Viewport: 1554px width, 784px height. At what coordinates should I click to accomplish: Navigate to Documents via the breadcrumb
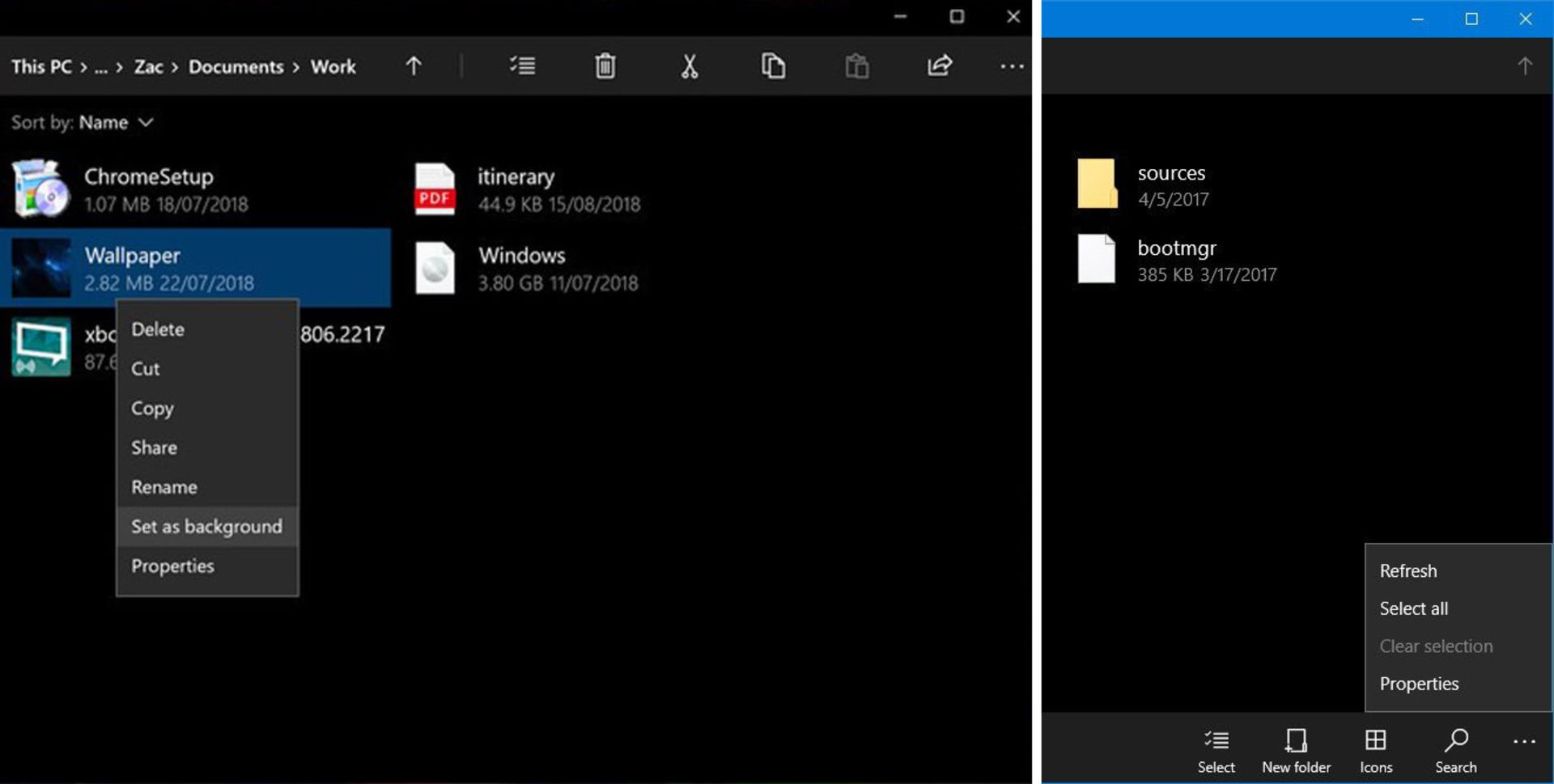tap(235, 67)
